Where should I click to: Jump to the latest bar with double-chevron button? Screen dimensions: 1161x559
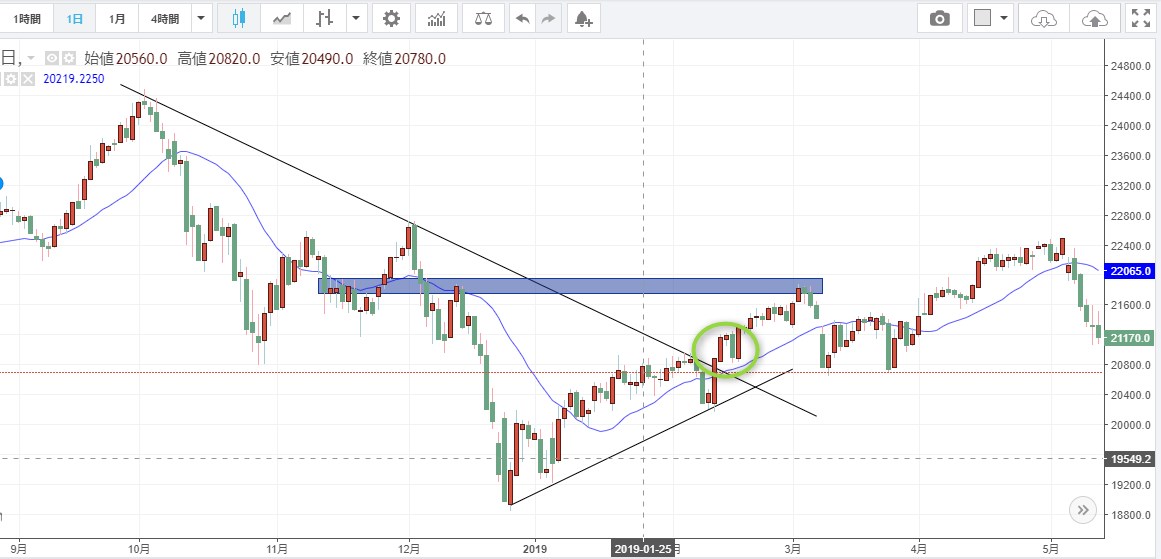1083,509
